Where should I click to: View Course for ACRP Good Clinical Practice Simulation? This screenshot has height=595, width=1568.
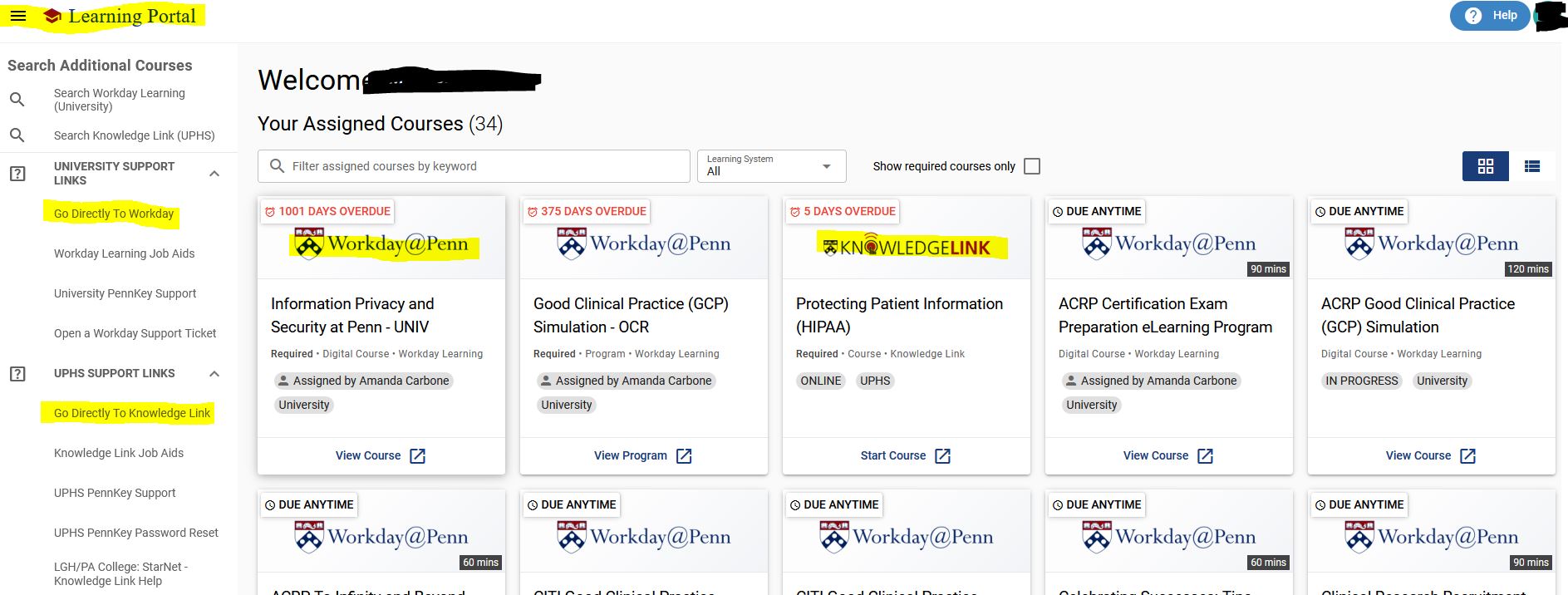click(1418, 455)
